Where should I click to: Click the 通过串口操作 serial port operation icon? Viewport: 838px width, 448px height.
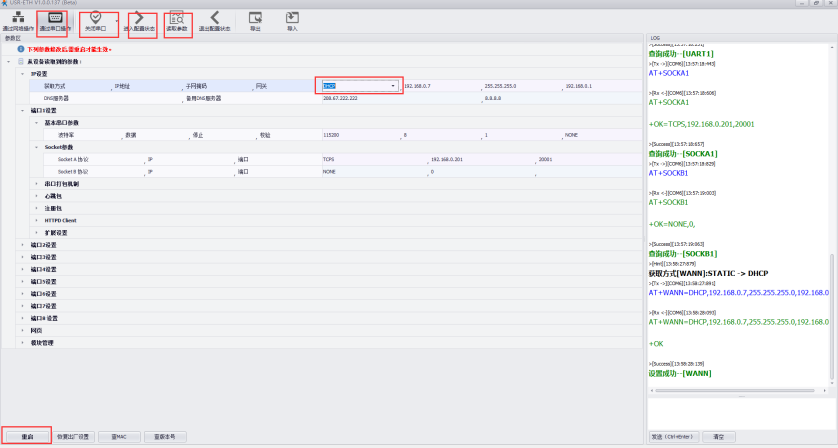tap(54, 21)
